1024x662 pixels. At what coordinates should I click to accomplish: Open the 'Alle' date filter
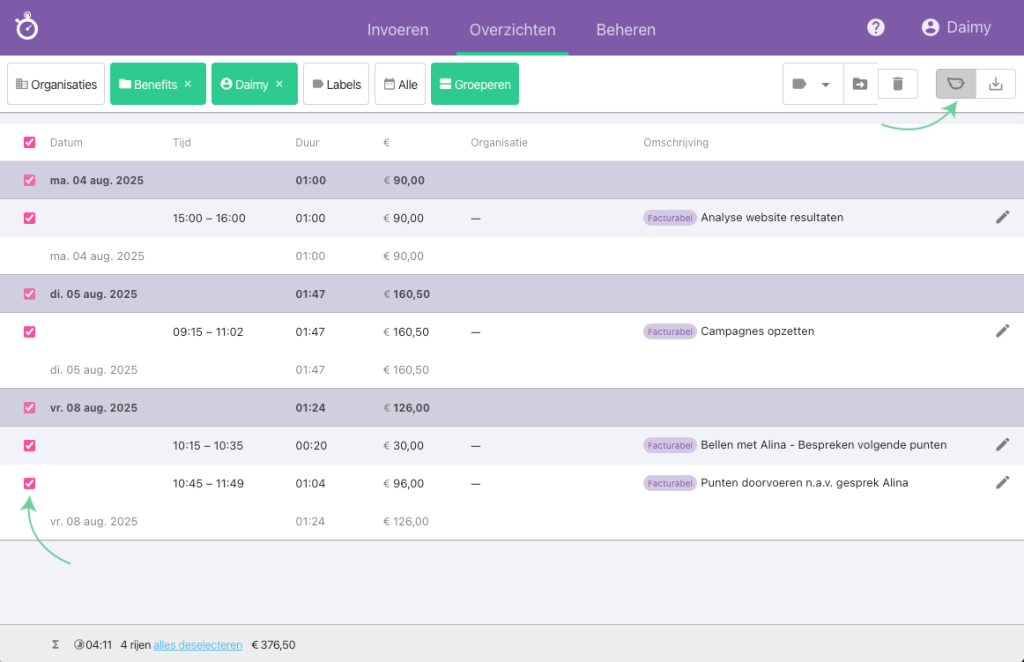coord(400,84)
